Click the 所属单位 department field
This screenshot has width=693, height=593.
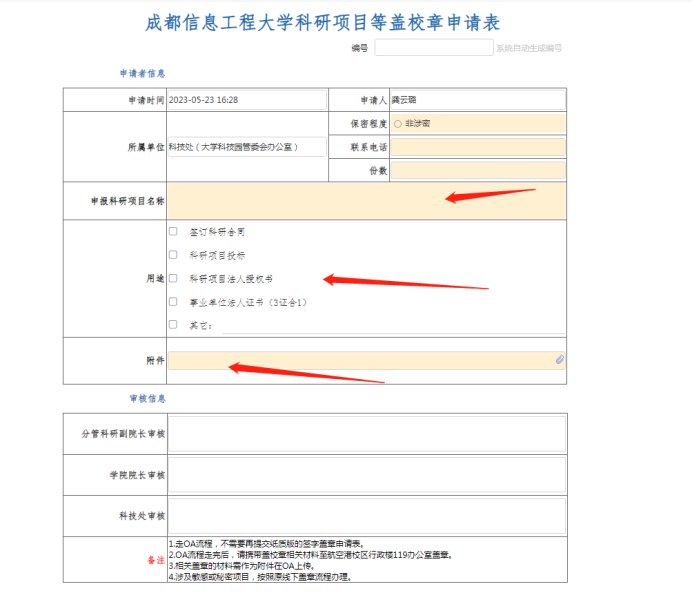[246, 147]
